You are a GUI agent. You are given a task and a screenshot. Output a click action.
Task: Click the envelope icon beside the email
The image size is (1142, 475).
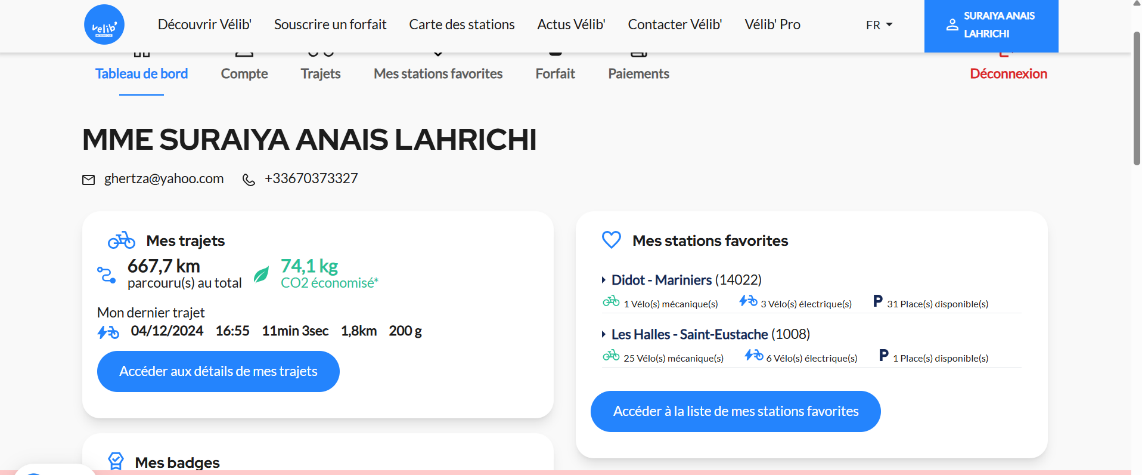88,180
